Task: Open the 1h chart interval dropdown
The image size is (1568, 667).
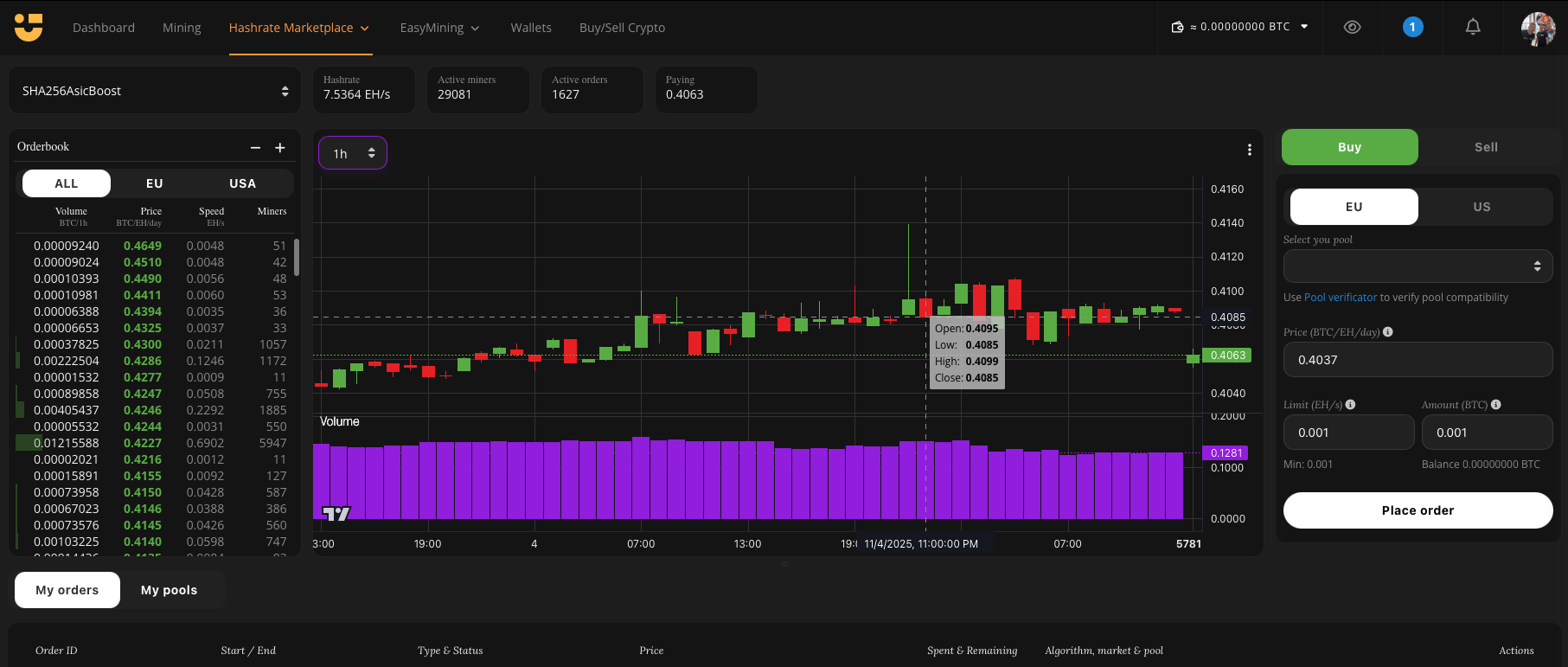Action: click(x=353, y=153)
